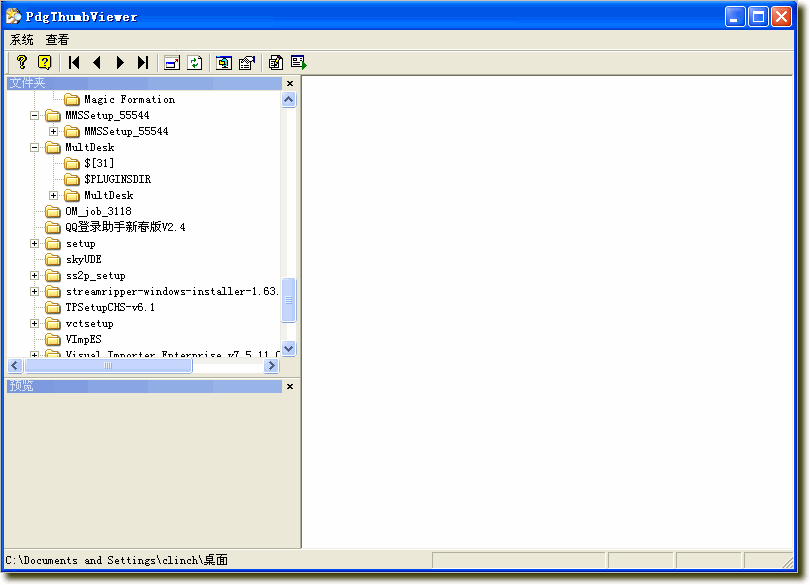
Task: Click the previous page arrow icon
Action: point(96,61)
